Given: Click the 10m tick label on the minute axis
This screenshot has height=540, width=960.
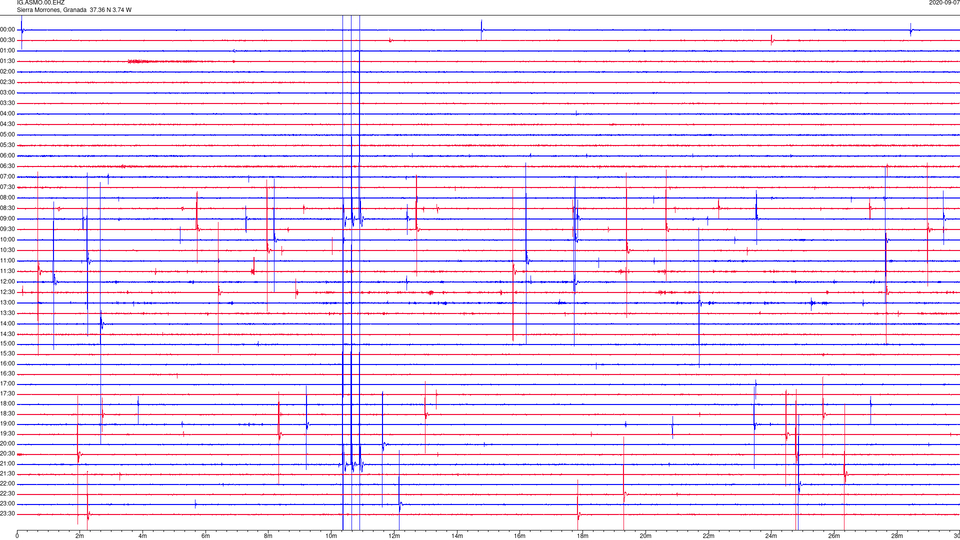Looking at the screenshot, I should click(x=331, y=536).
